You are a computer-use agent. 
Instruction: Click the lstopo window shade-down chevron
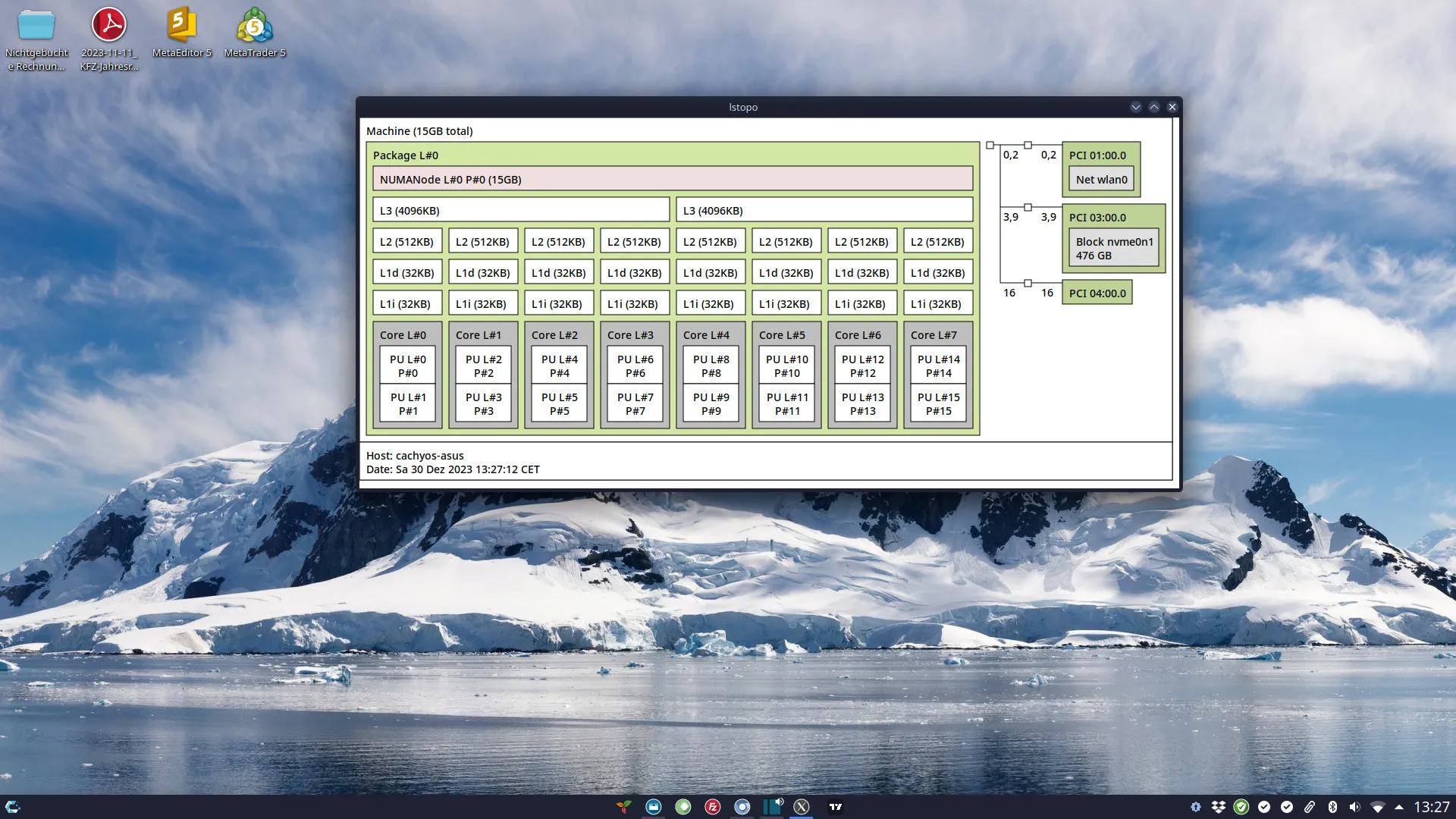click(x=1135, y=107)
